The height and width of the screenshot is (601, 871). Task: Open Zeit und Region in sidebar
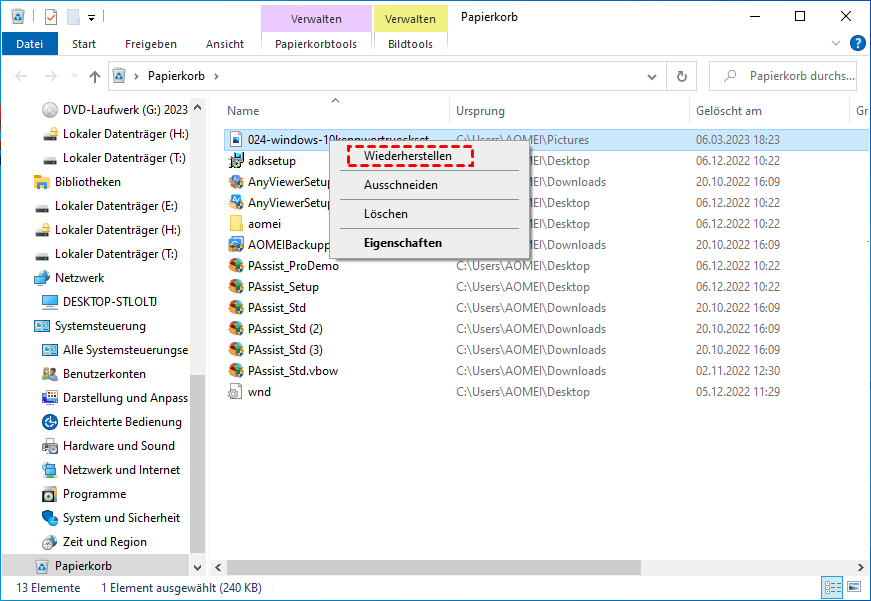pos(104,542)
